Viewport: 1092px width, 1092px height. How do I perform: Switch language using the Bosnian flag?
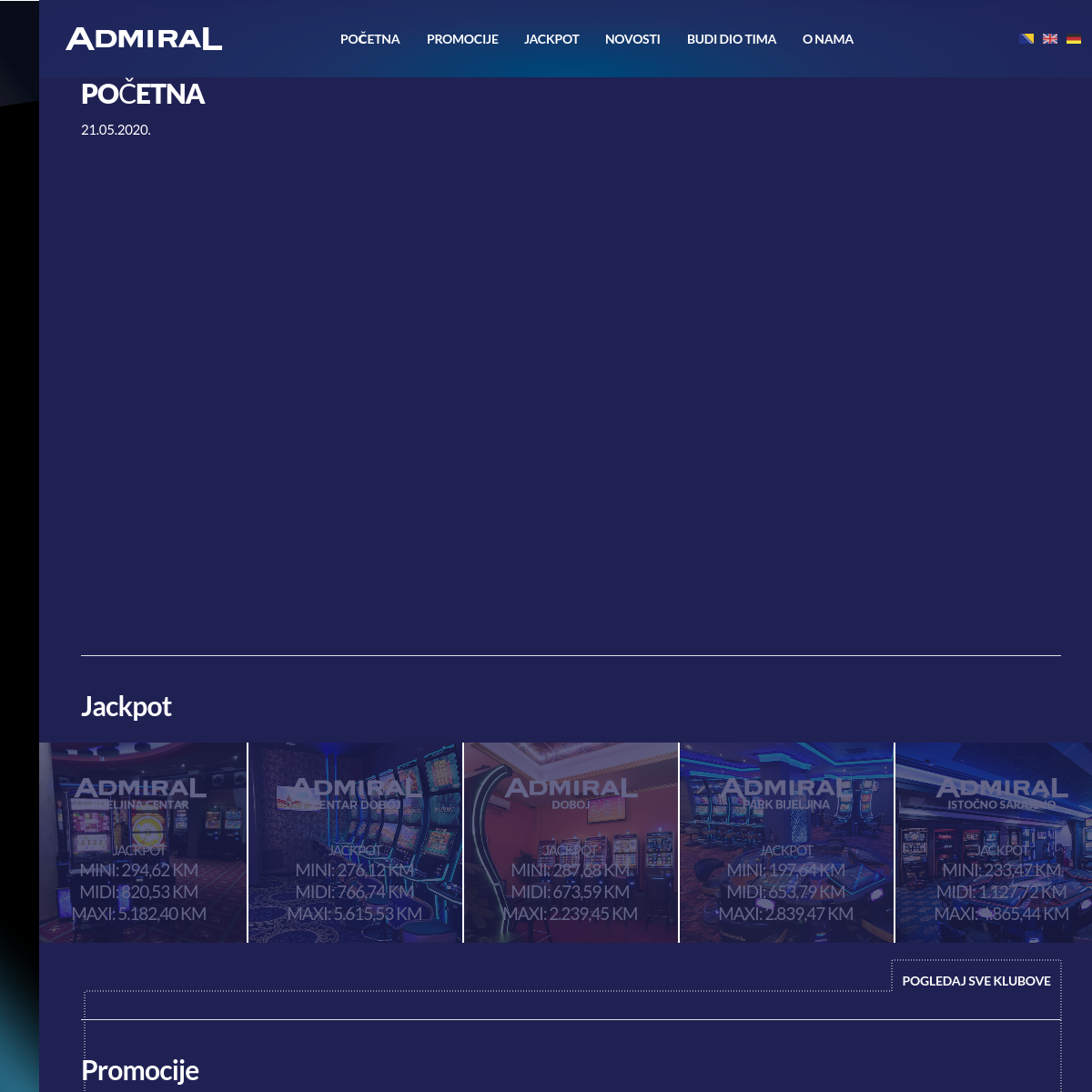pyautogui.click(x=1026, y=39)
